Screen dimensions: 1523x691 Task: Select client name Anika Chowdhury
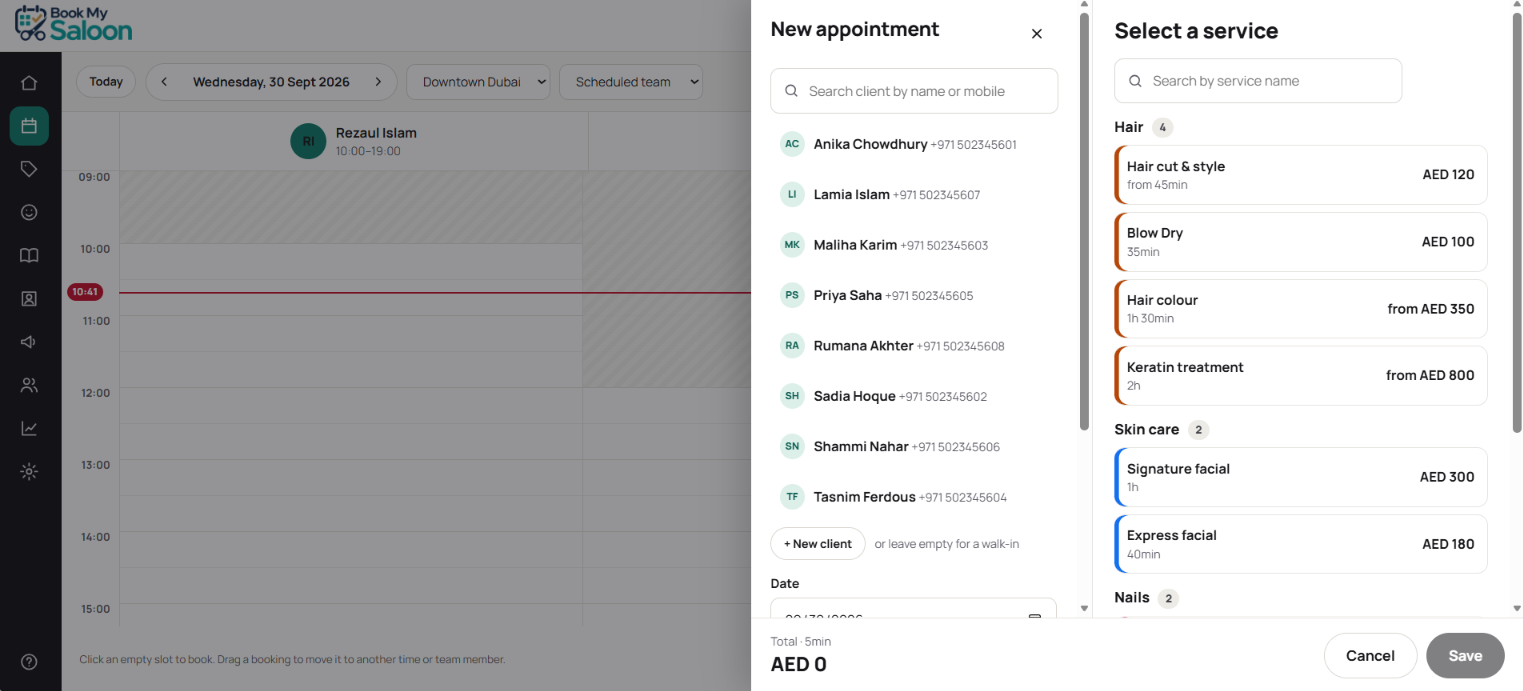coord(870,144)
